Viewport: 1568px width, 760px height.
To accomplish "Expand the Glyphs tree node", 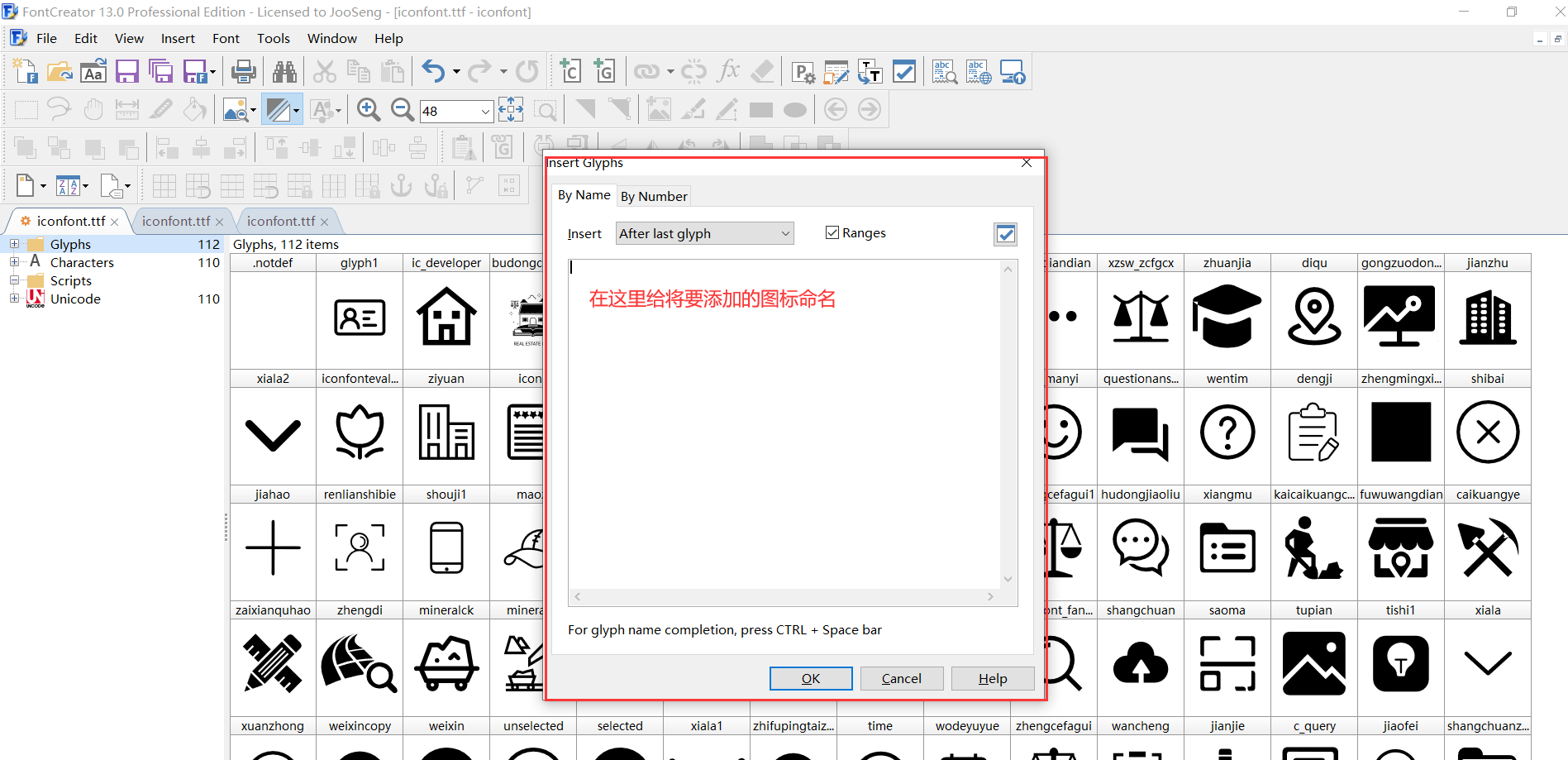I will pos(14,244).
